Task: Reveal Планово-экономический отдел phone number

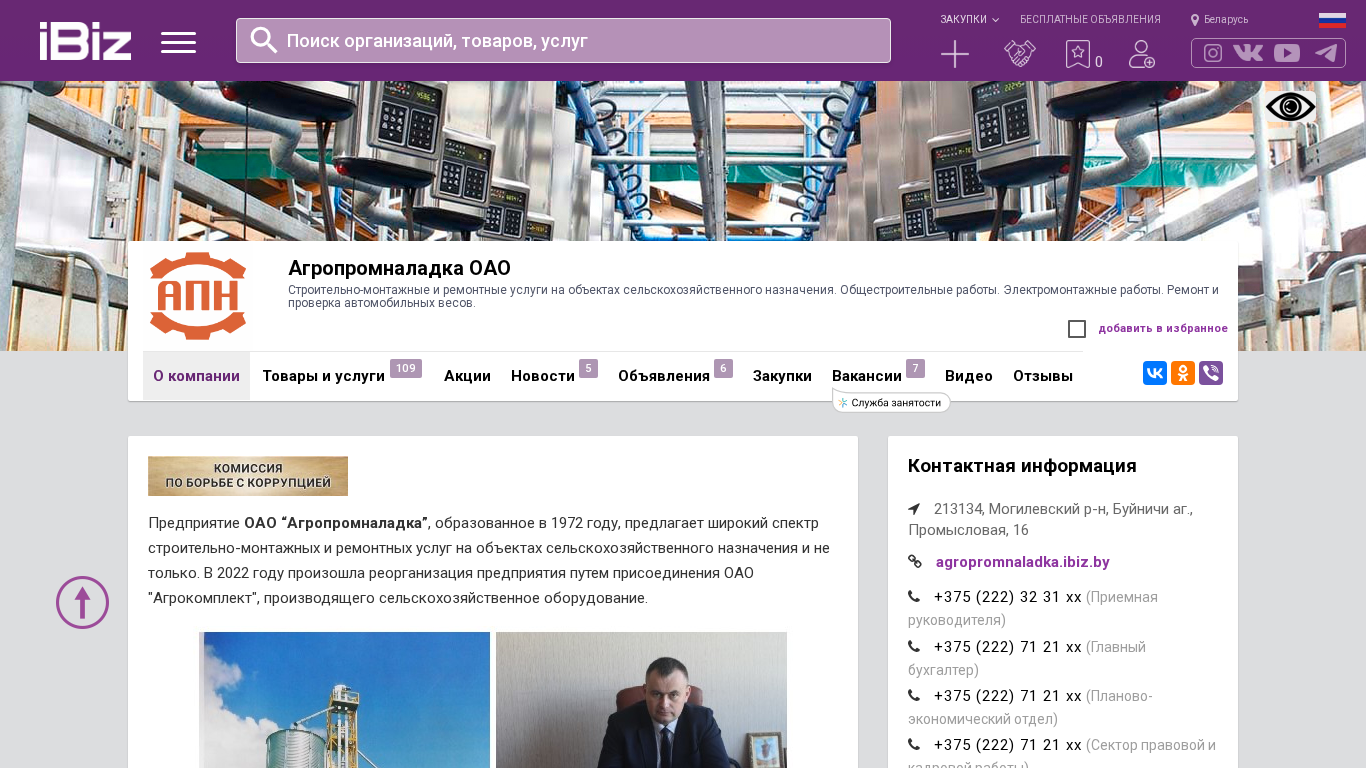Action: tap(1007, 696)
